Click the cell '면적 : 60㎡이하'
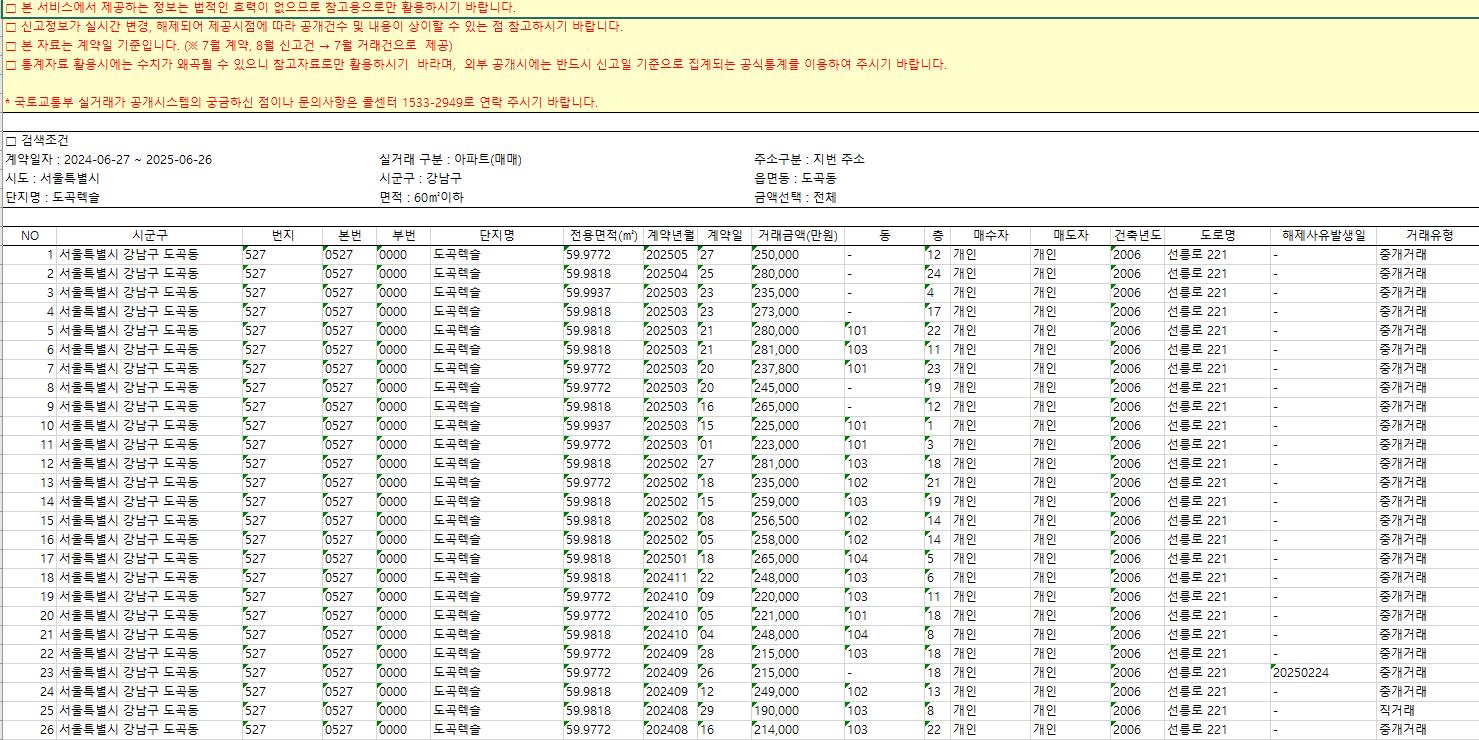Viewport: 1479px width, 740px height. pos(421,198)
